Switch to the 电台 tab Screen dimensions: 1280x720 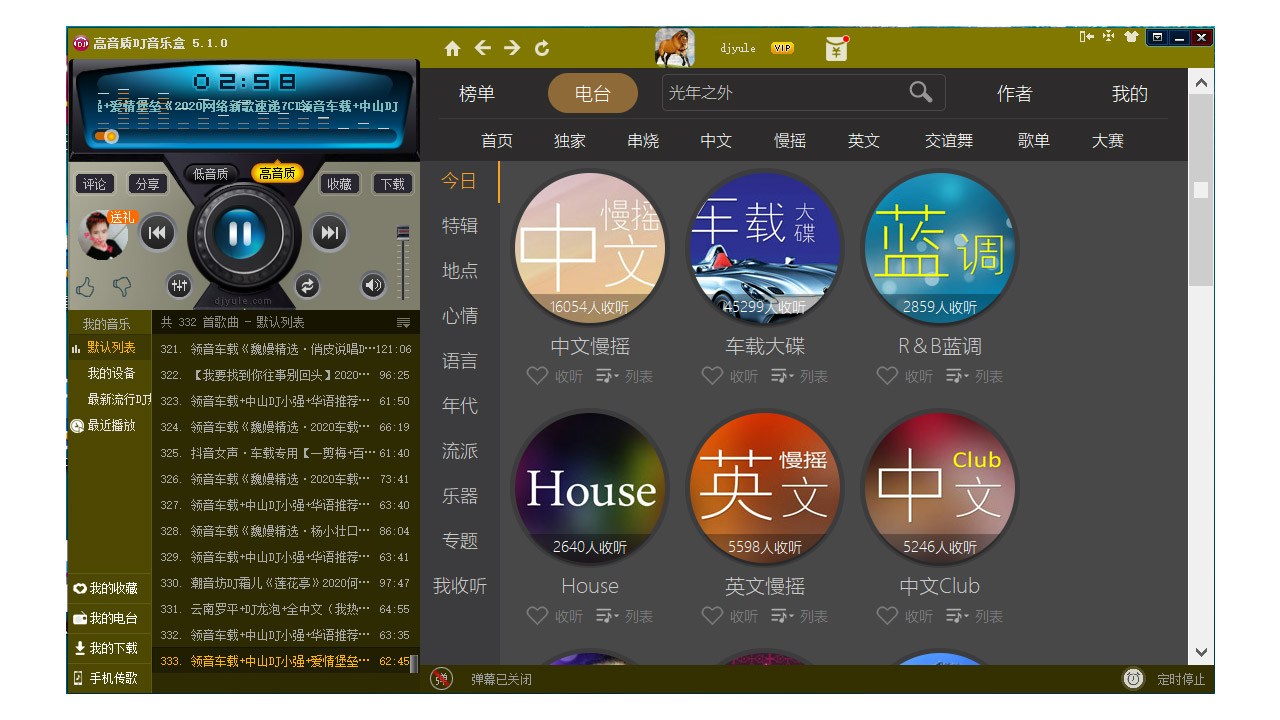click(593, 93)
